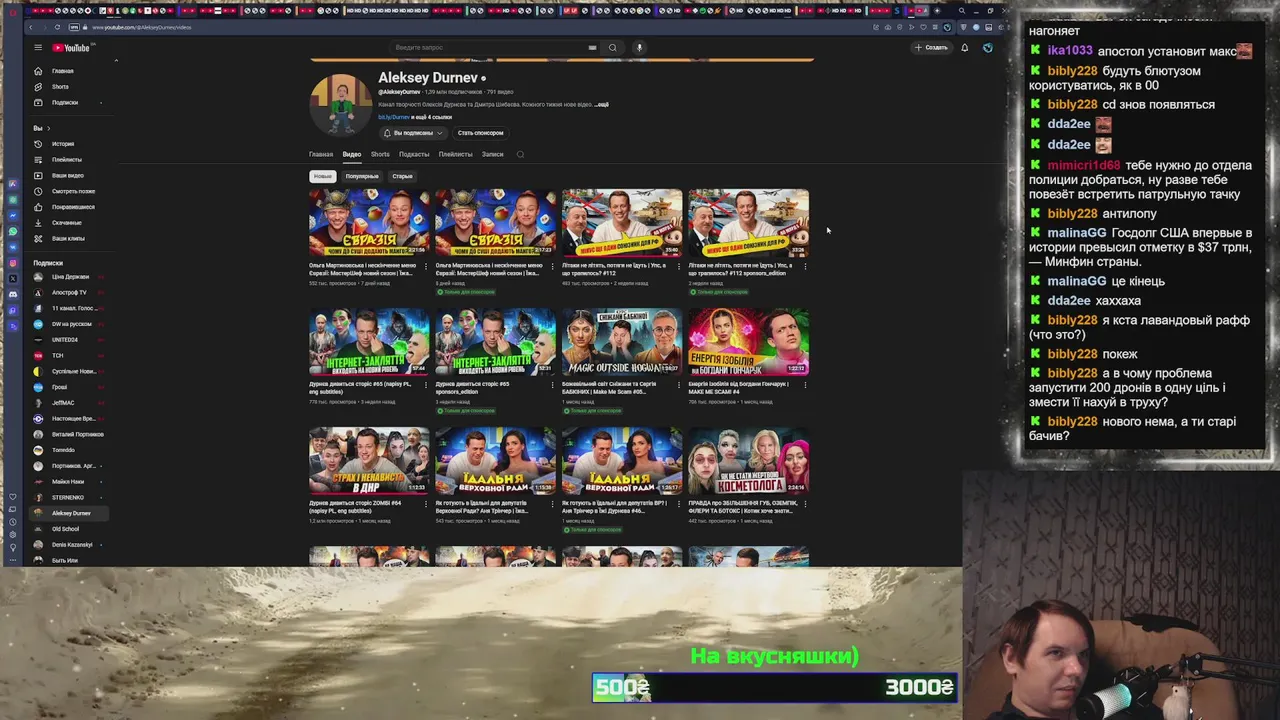
Task: Go back with the browser back arrow
Action: [31, 27]
